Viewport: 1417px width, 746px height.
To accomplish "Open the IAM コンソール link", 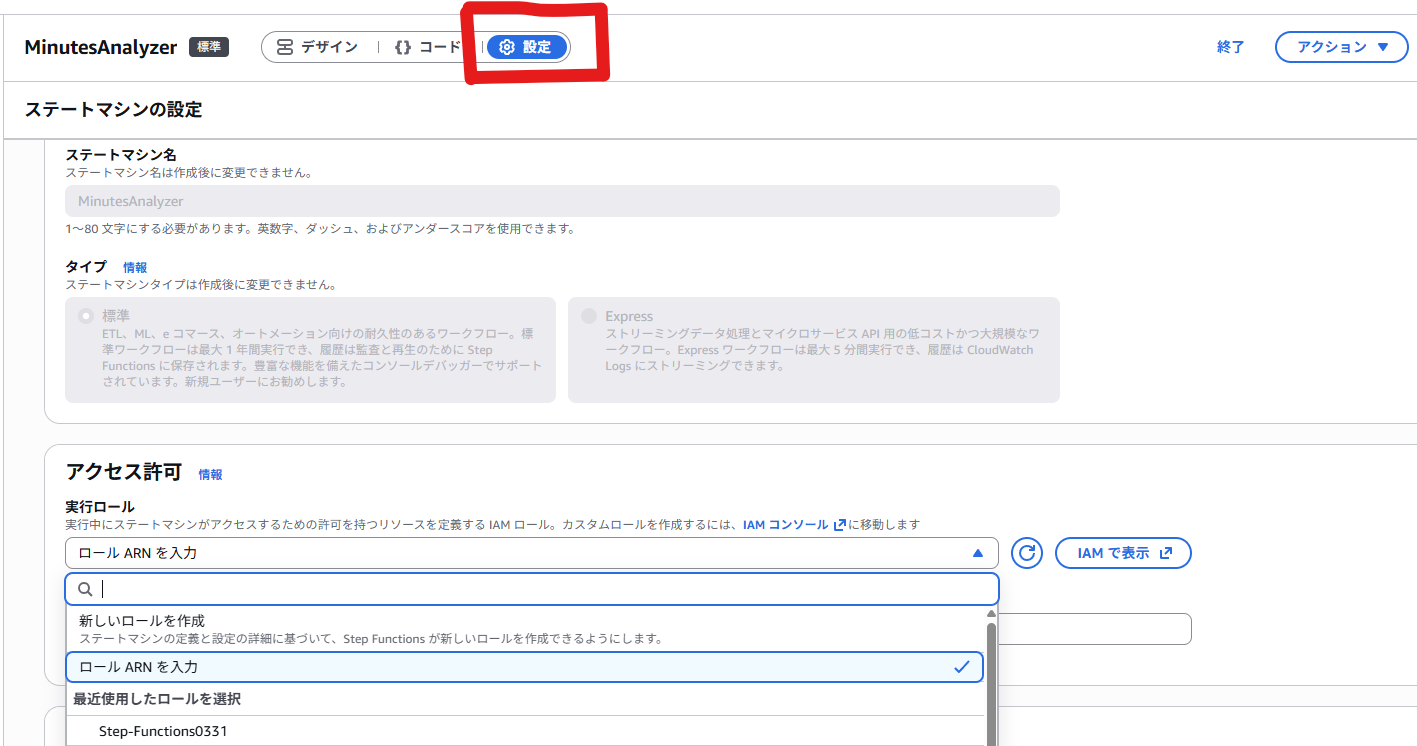I will [x=795, y=524].
